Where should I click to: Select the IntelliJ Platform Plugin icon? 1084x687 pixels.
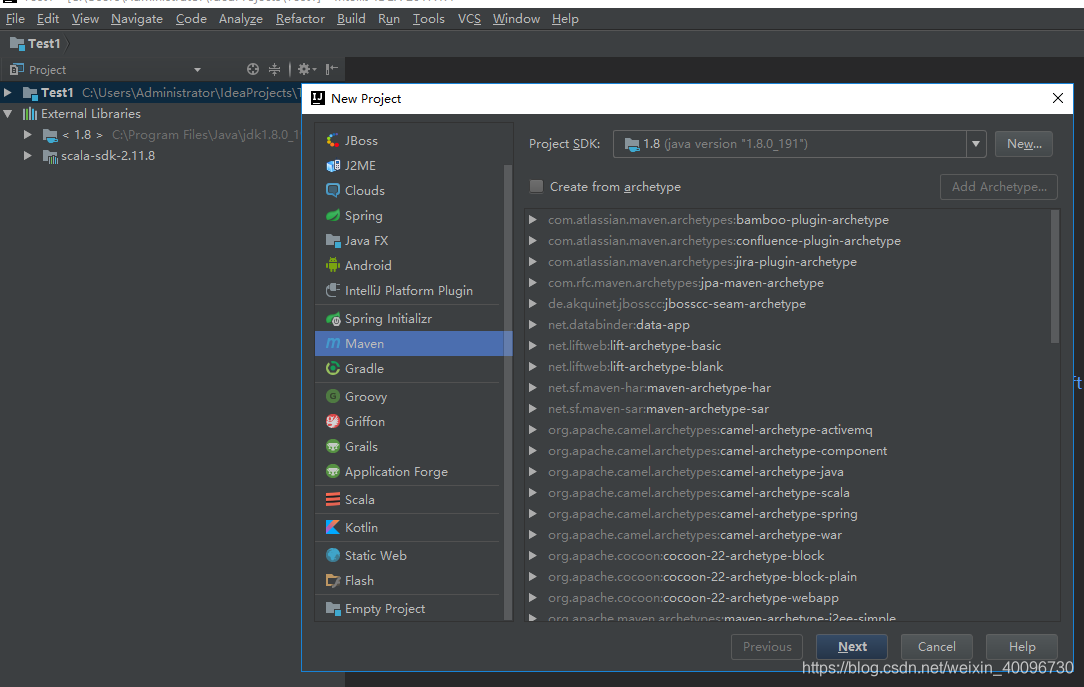pos(333,290)
